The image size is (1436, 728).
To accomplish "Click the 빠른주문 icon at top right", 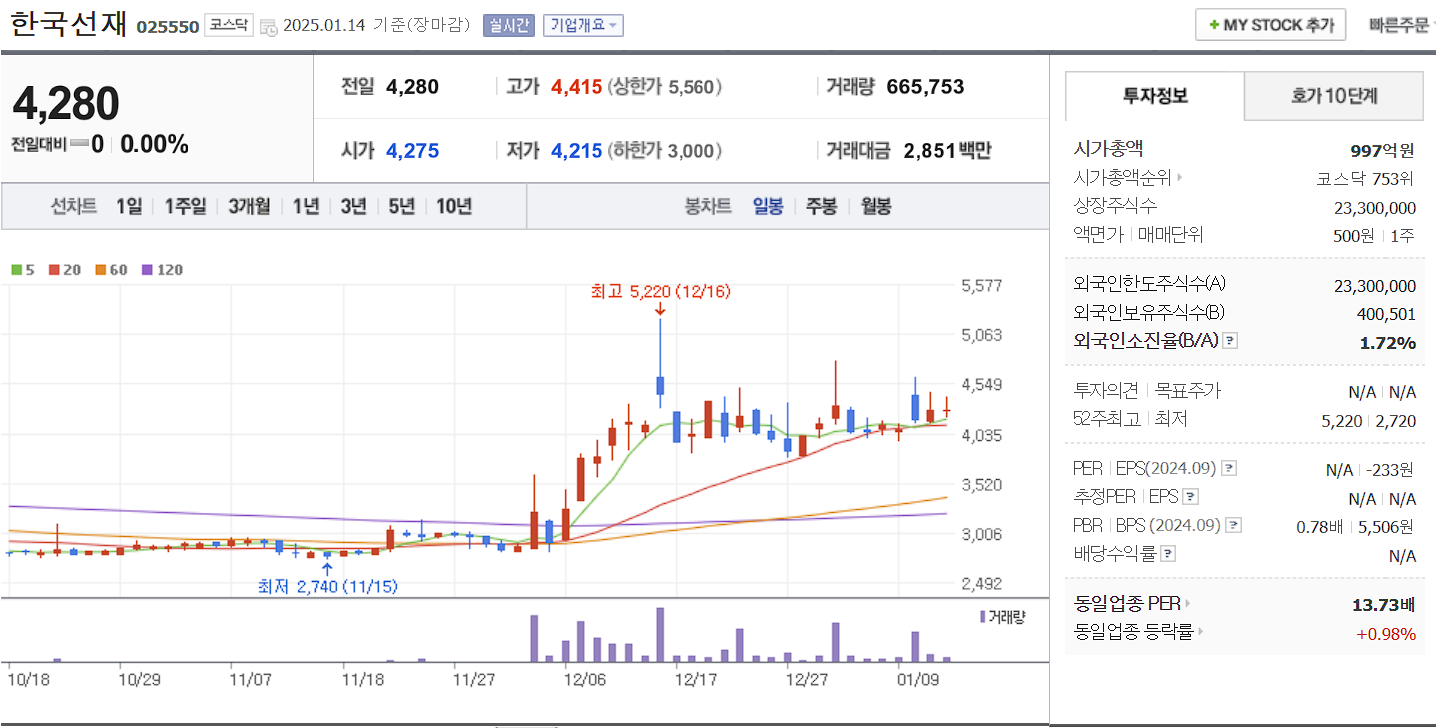I will click(x=1400, y=23).
